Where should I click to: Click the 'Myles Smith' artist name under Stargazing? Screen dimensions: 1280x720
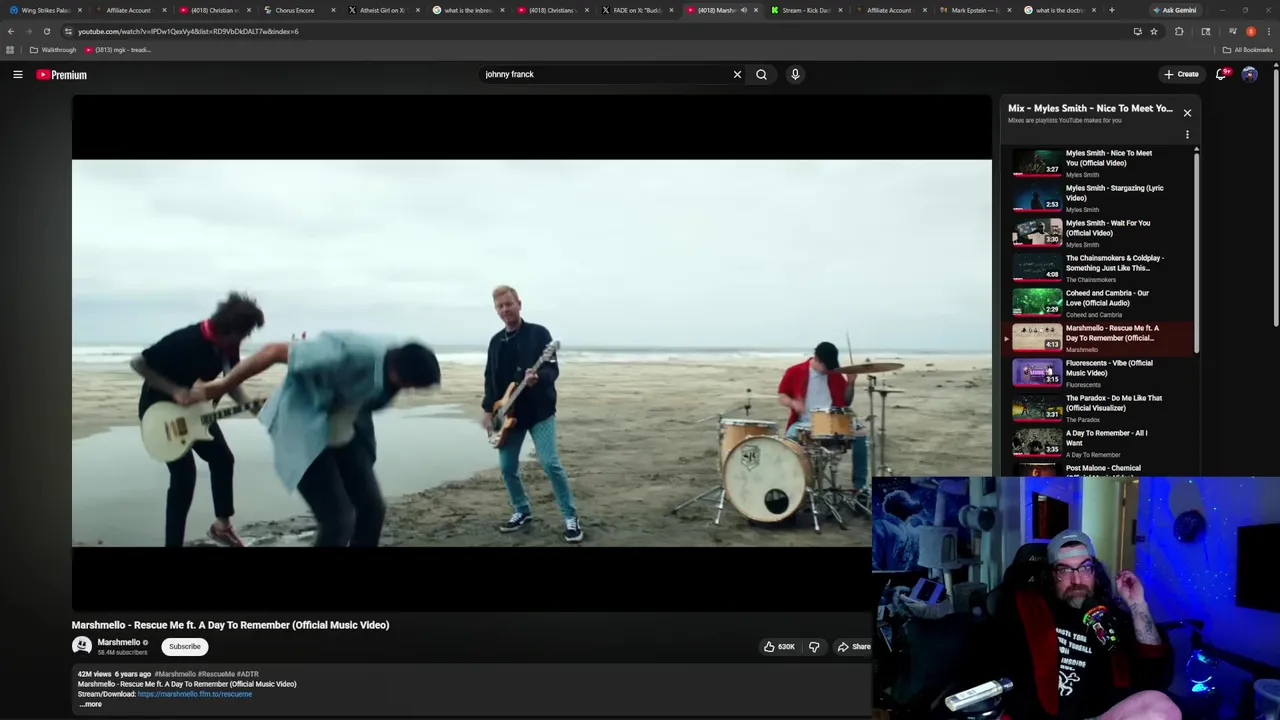tap(1082, 210)
